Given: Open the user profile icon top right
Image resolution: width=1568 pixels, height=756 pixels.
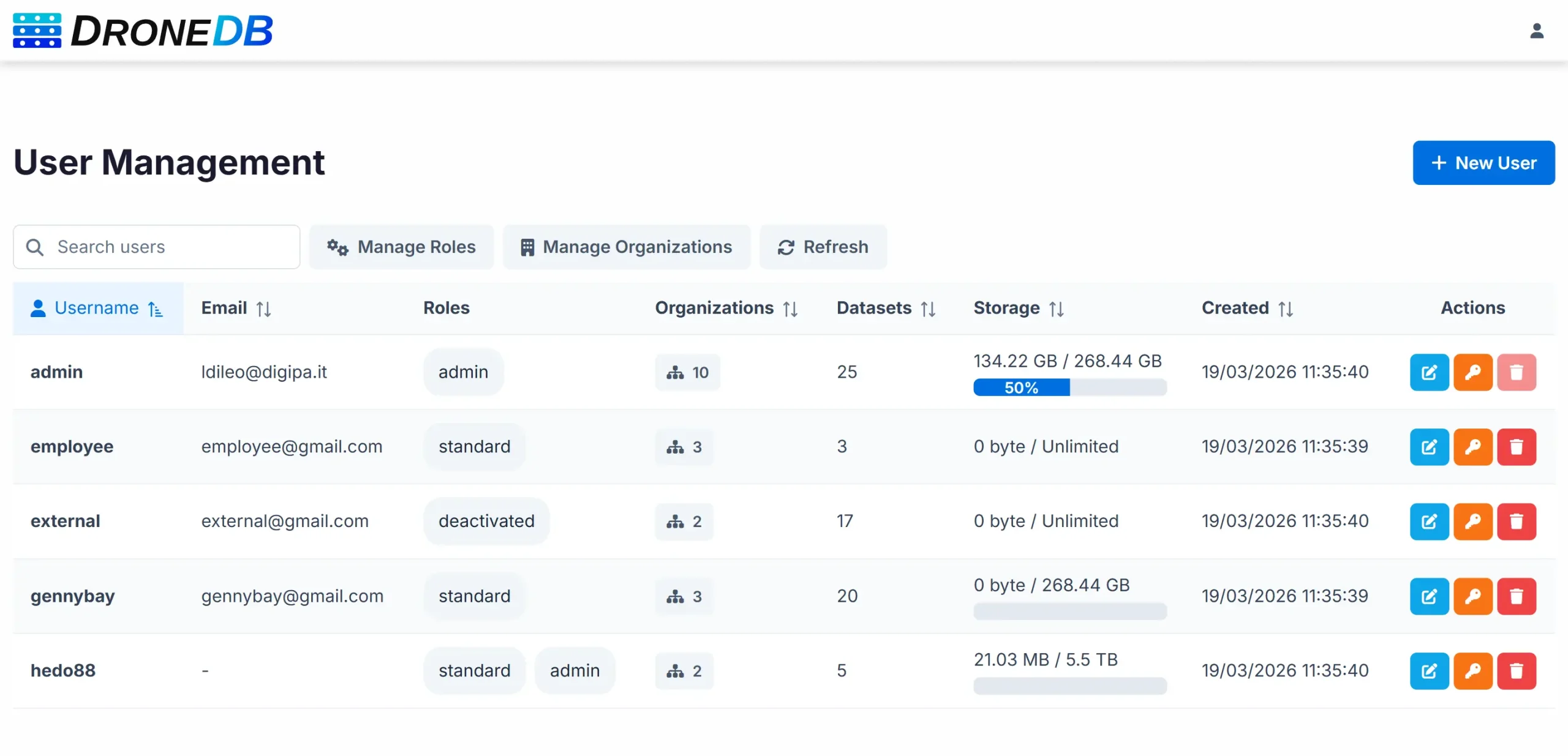Looking at the screenshot, I should click(1536, 31).
